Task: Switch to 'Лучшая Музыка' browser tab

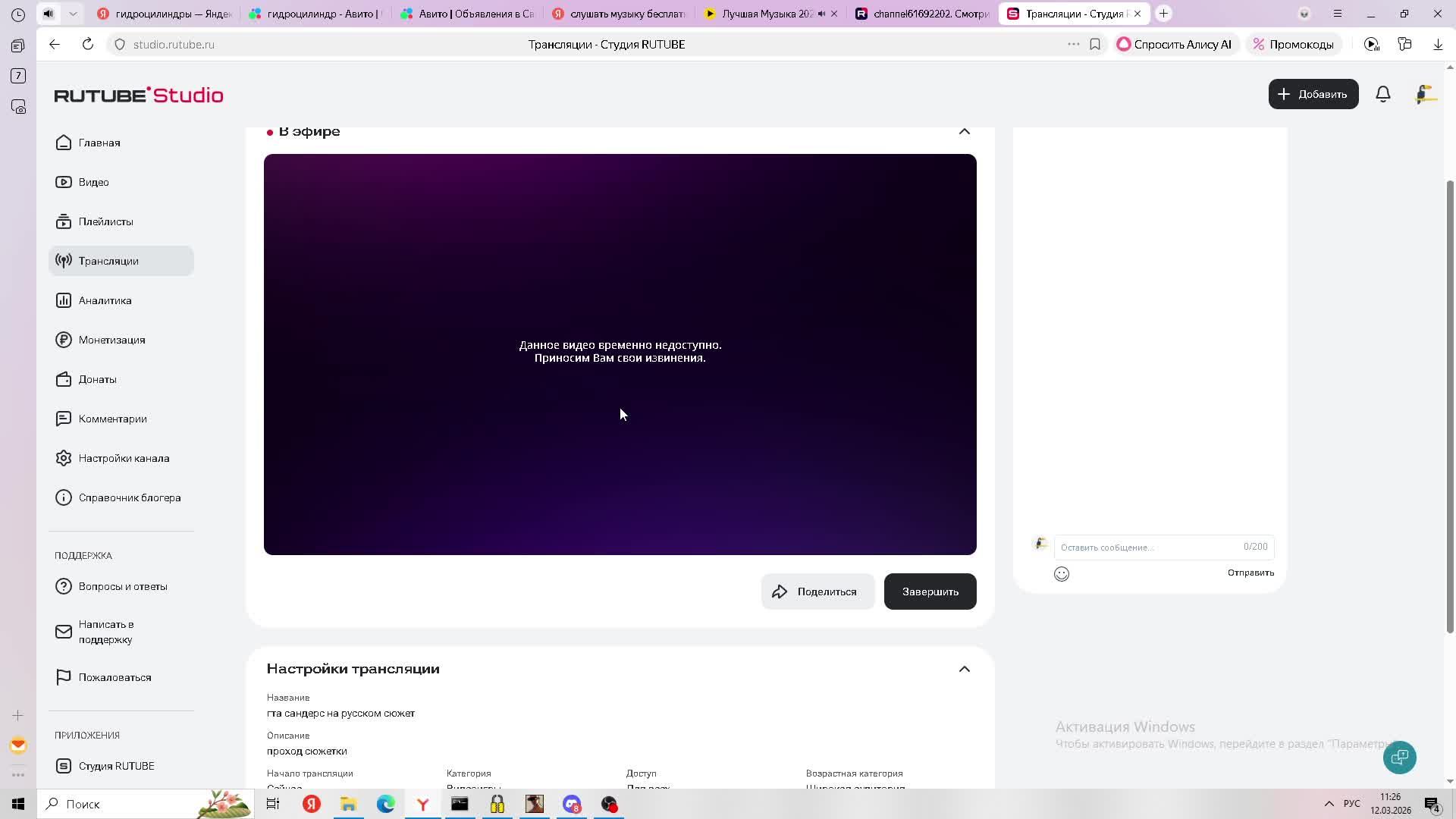Action: (x=766, y=14)
